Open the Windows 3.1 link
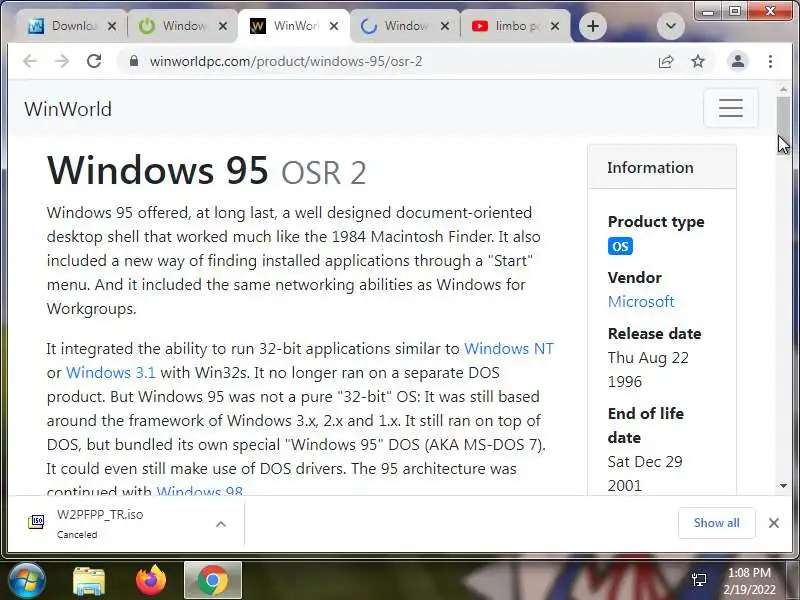 pyautogui.click(x=111, y=372)
